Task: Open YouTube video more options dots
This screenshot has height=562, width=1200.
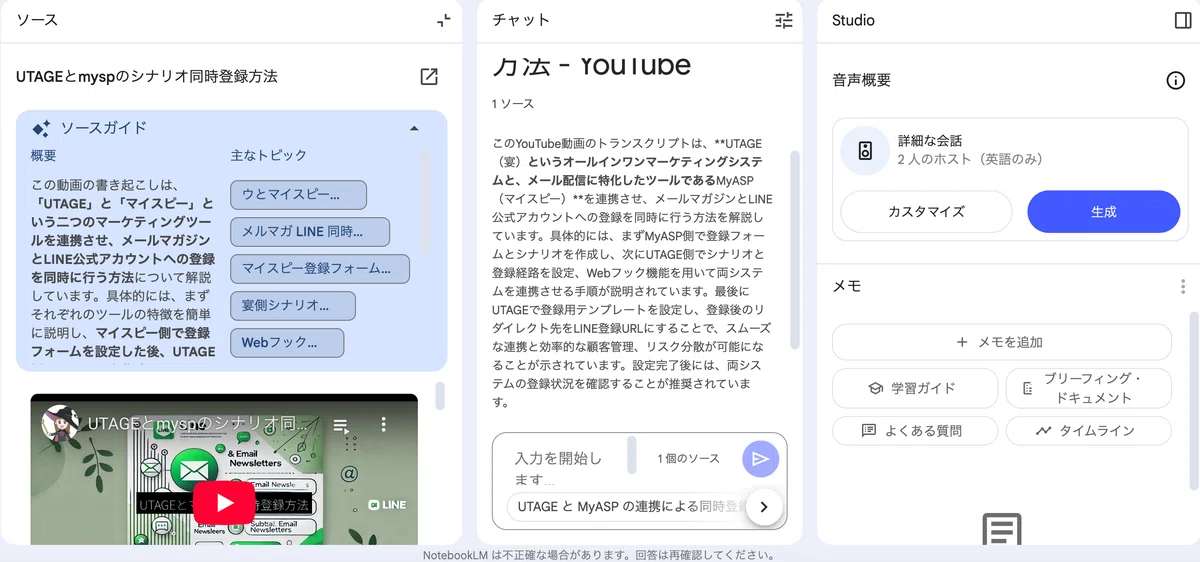Action: 383,425
